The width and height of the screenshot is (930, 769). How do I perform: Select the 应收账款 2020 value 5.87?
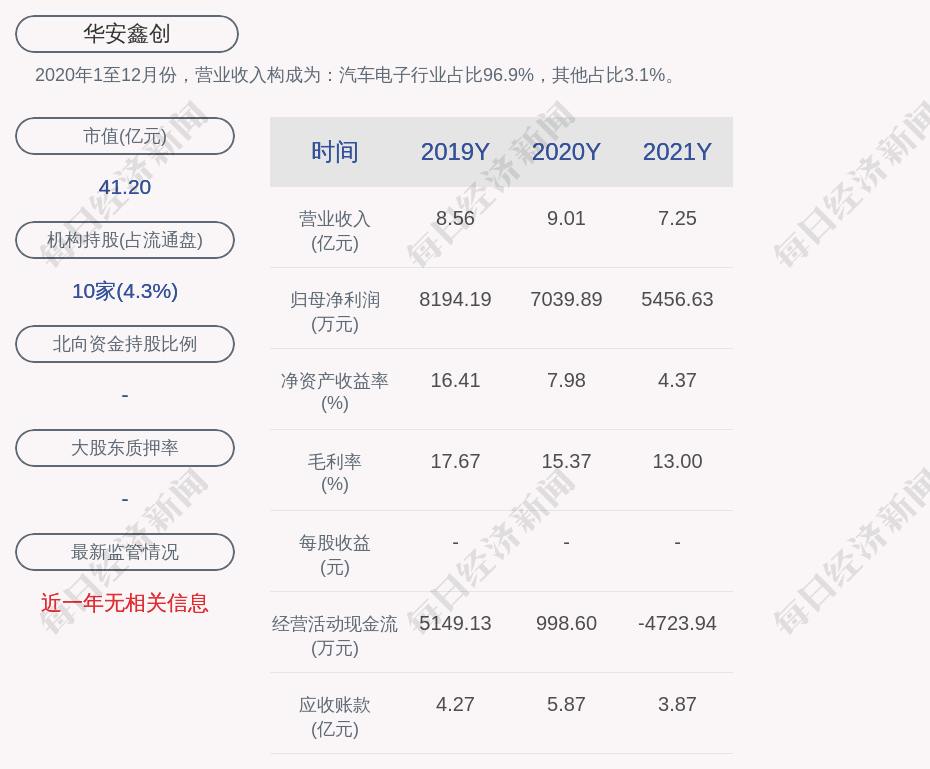(566, 704)
